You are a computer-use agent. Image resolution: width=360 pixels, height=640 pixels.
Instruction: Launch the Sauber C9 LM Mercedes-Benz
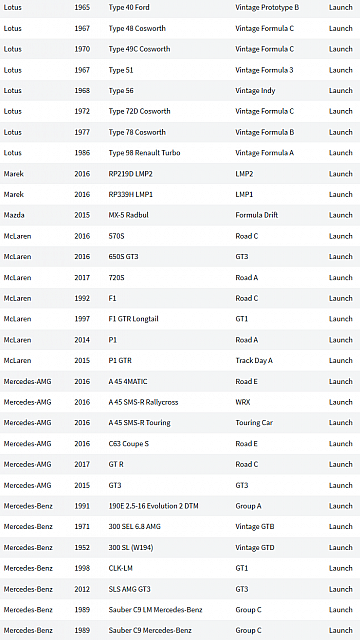340,609
